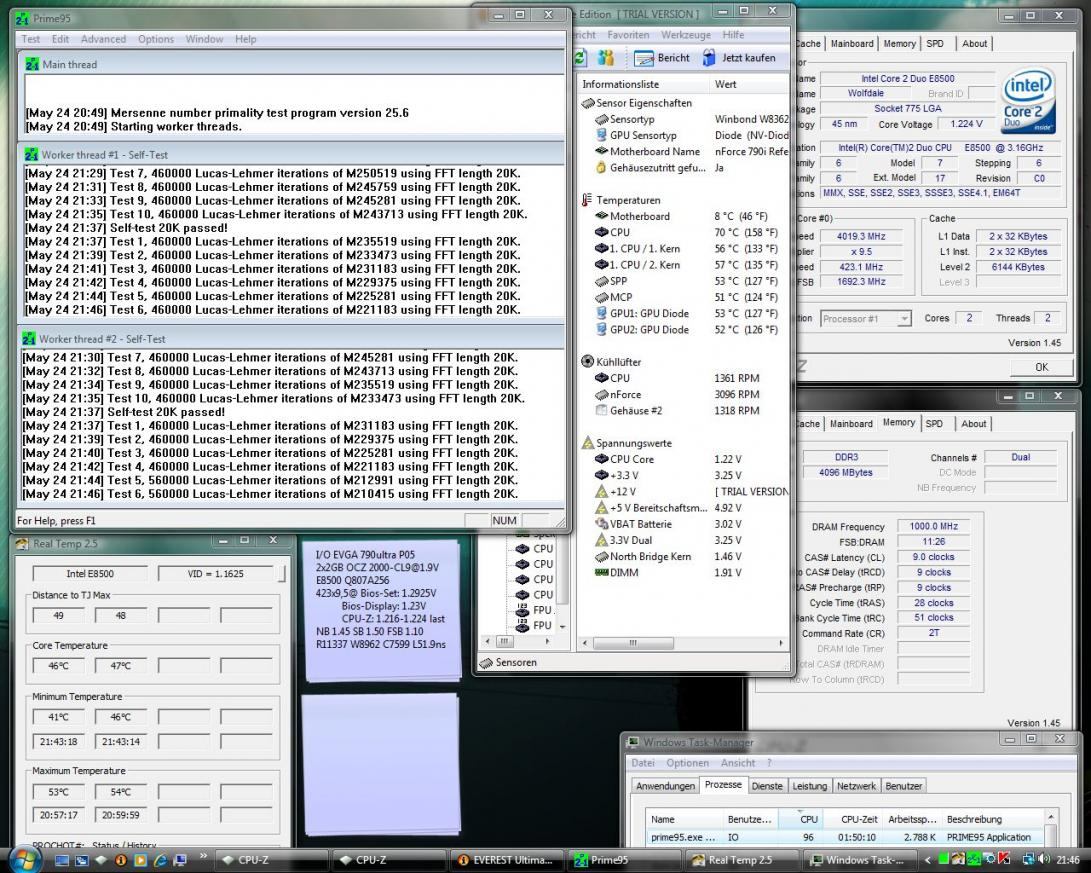Click the EVEREST Ultimate taskbar button
This screenshot has width=1091, height=873.
pos(506,860)
